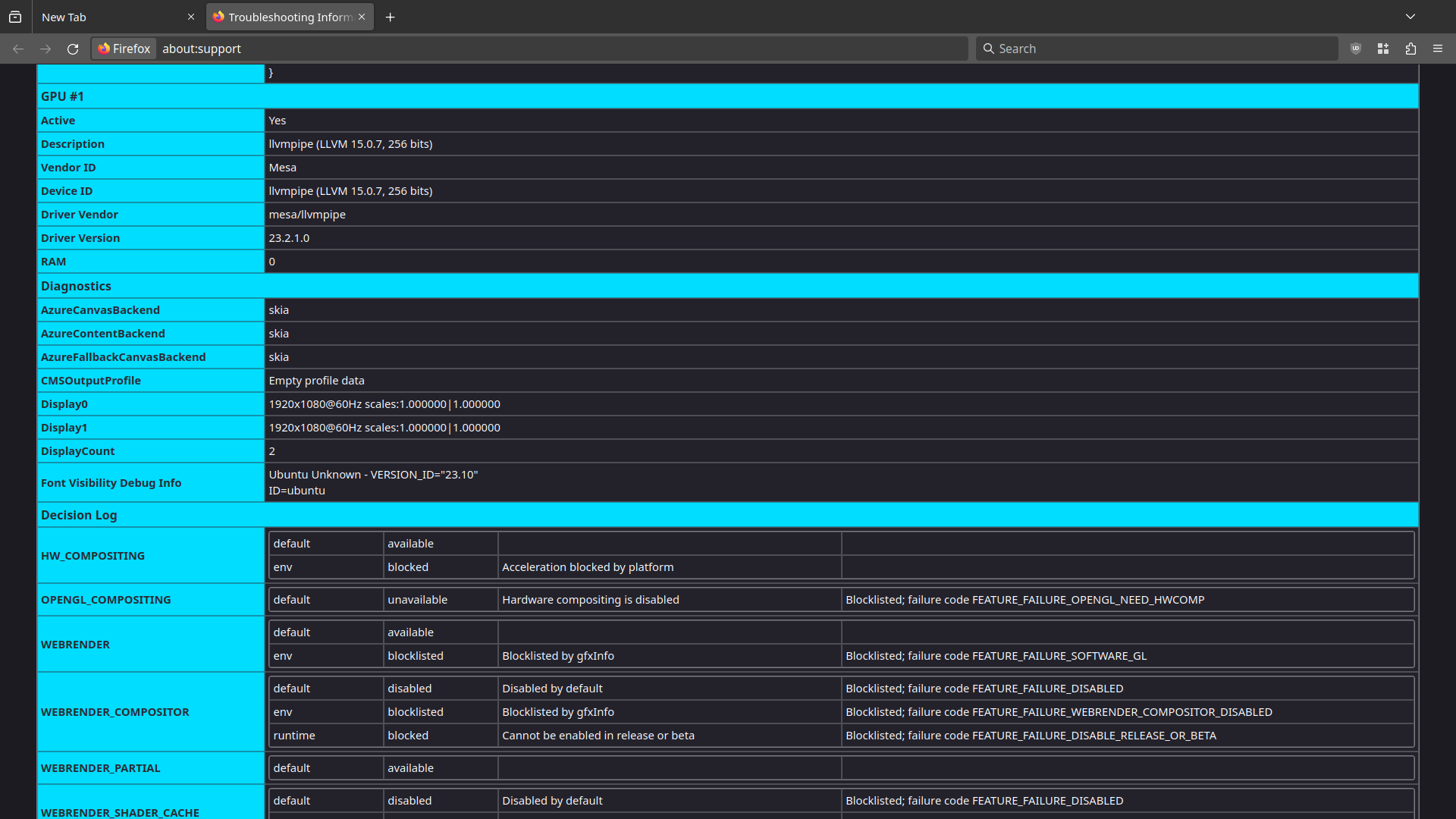This screenshot has height=819, width=1456.
Task: Click WEBRENDER_COMPOSITOR runtime cell
Action: coord(326,736)
